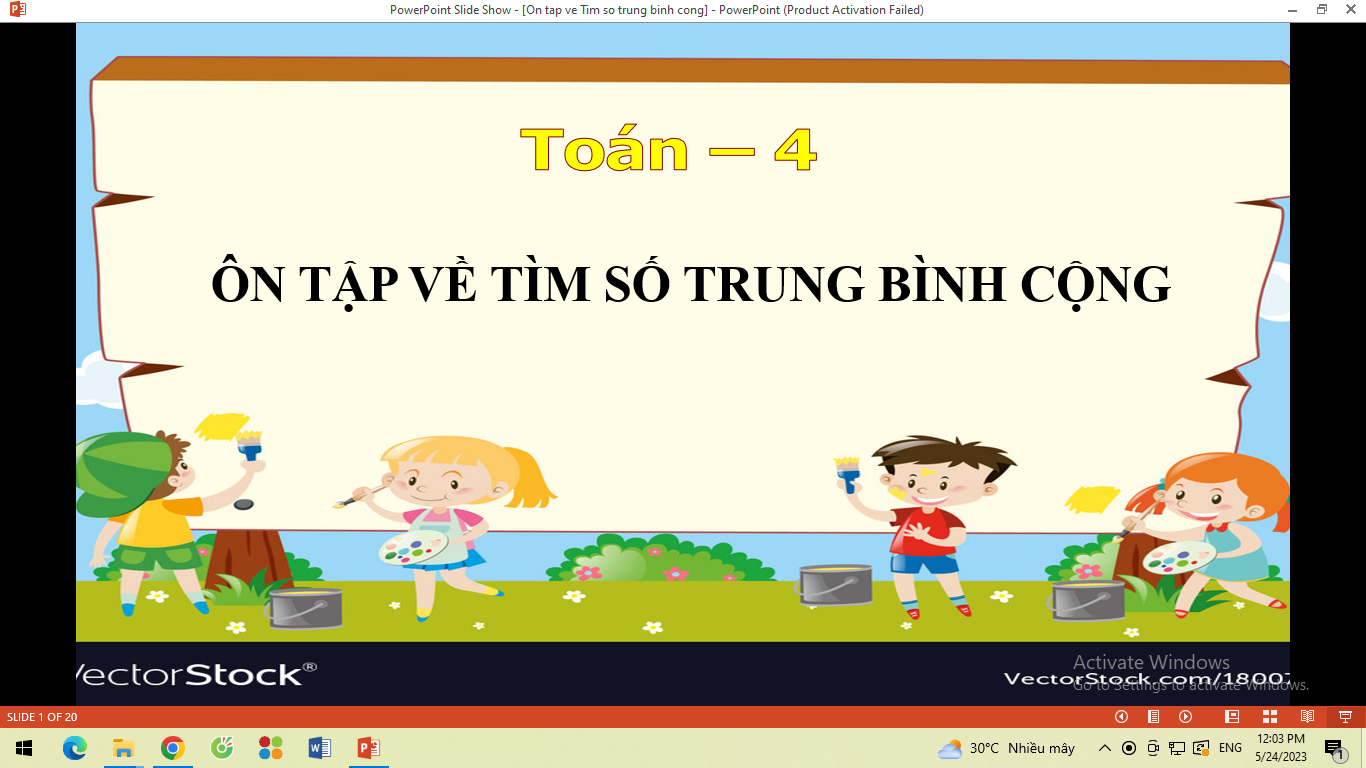Switch to Slide Sorter view
Image resolution: width=1366 pixels, height=768 pixels.
[x=1269, y=717]
